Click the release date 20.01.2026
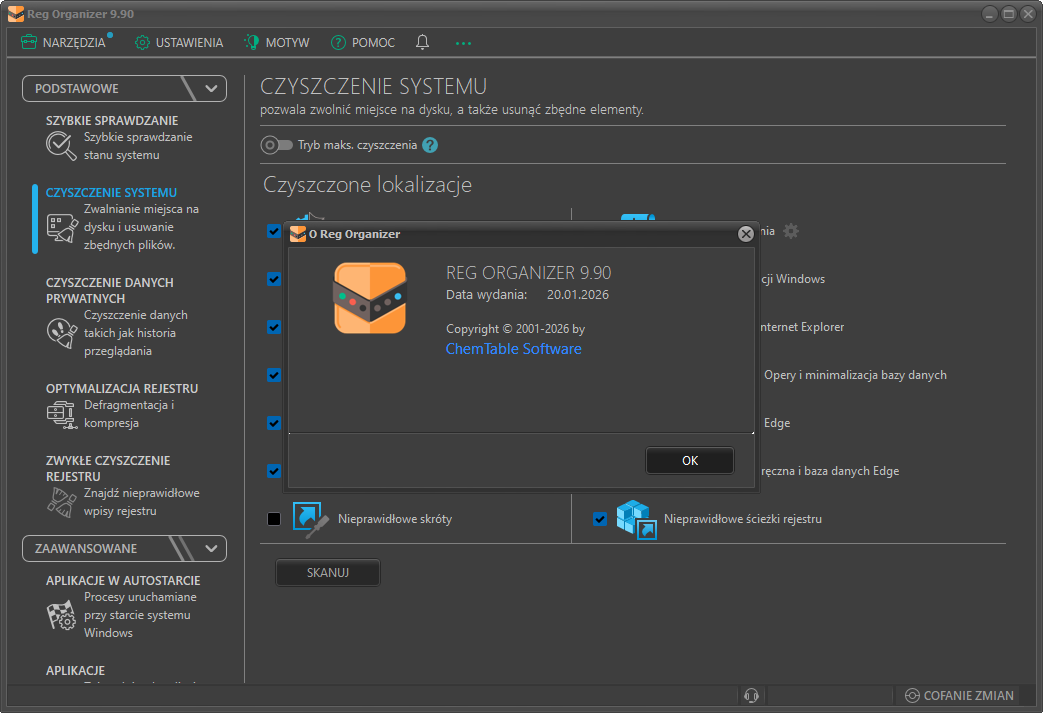This screenshot has width=1043, height=713. pyautogui.click(x=577, y=295)
